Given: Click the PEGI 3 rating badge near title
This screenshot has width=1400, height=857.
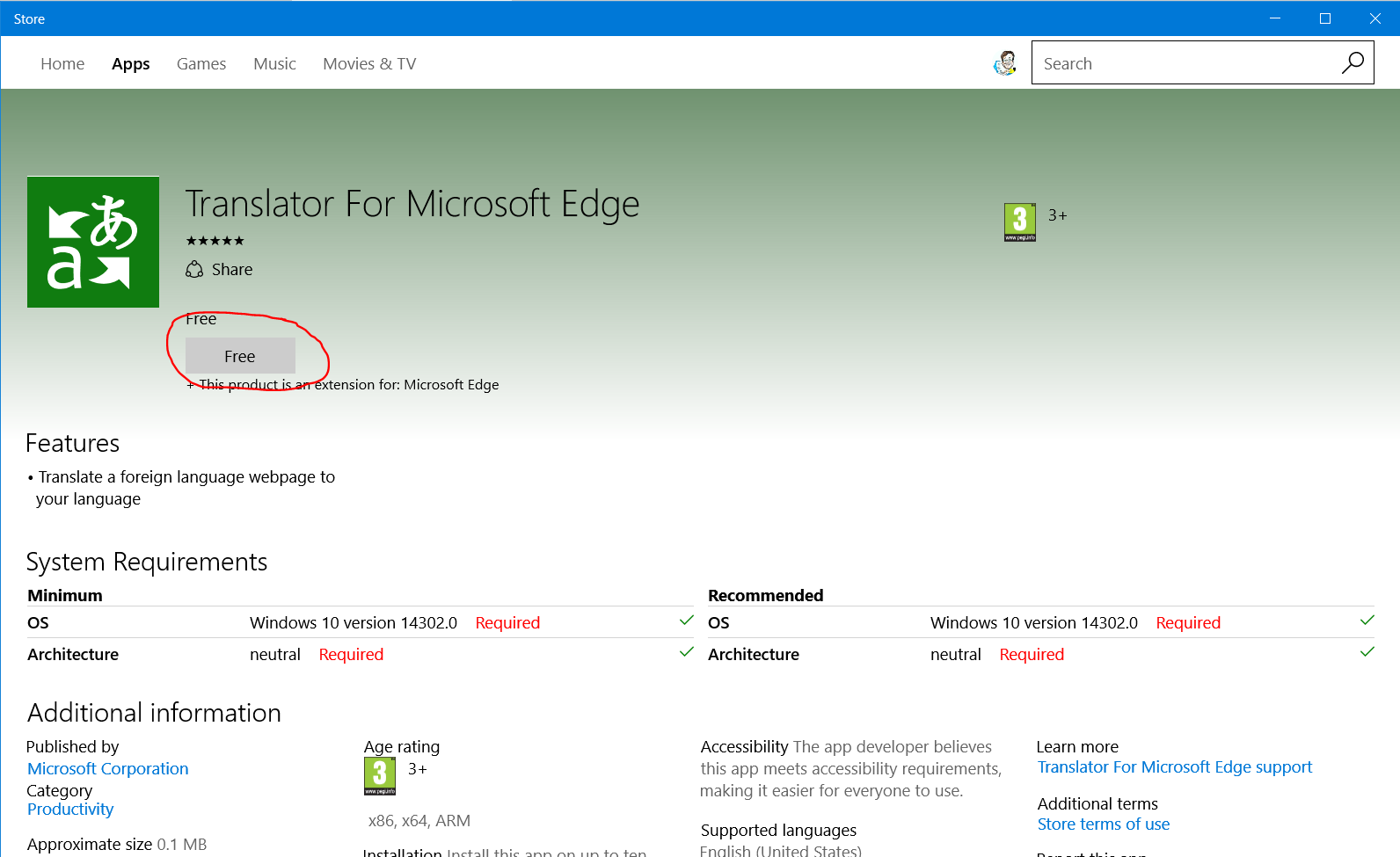Looking at the screenshot, I should [x=1019, y=222].
